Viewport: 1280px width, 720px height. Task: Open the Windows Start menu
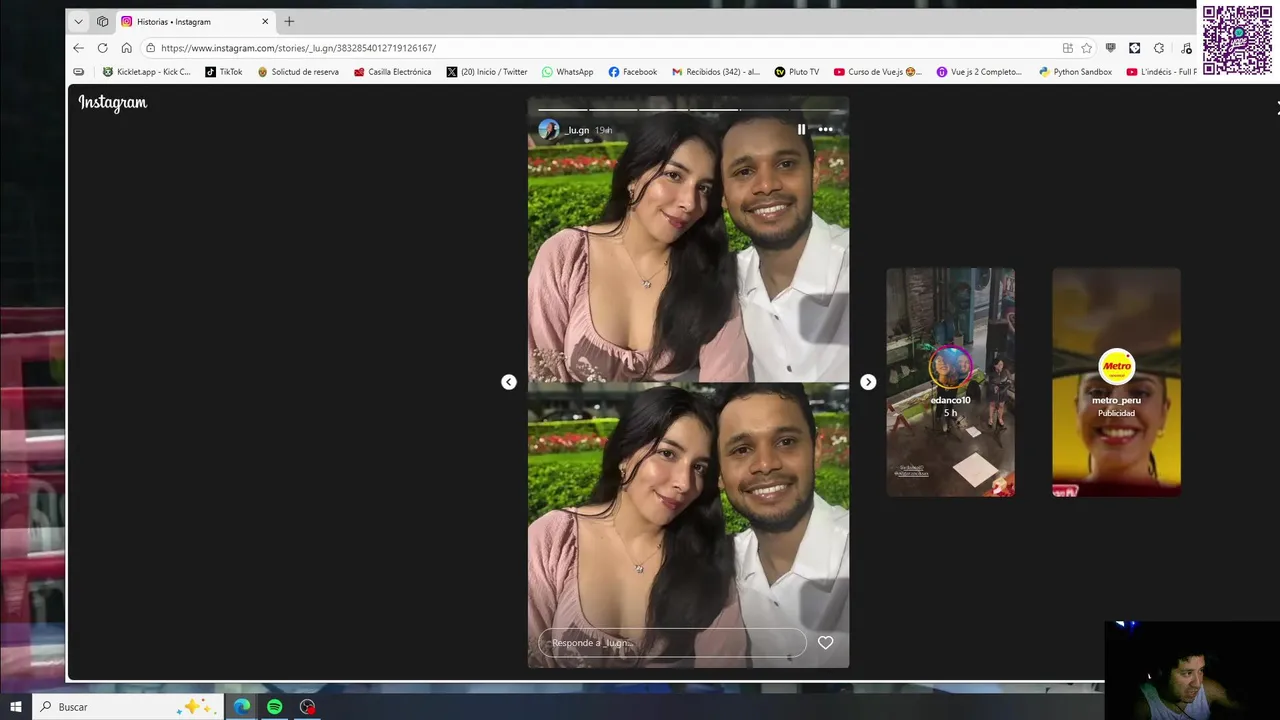pyautogui.click(x=16, y=707)
